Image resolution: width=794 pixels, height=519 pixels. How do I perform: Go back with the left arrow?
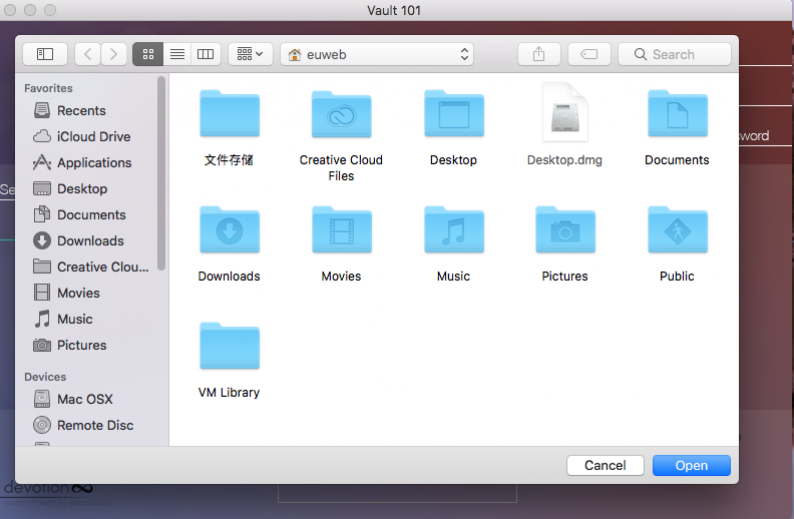88,54
